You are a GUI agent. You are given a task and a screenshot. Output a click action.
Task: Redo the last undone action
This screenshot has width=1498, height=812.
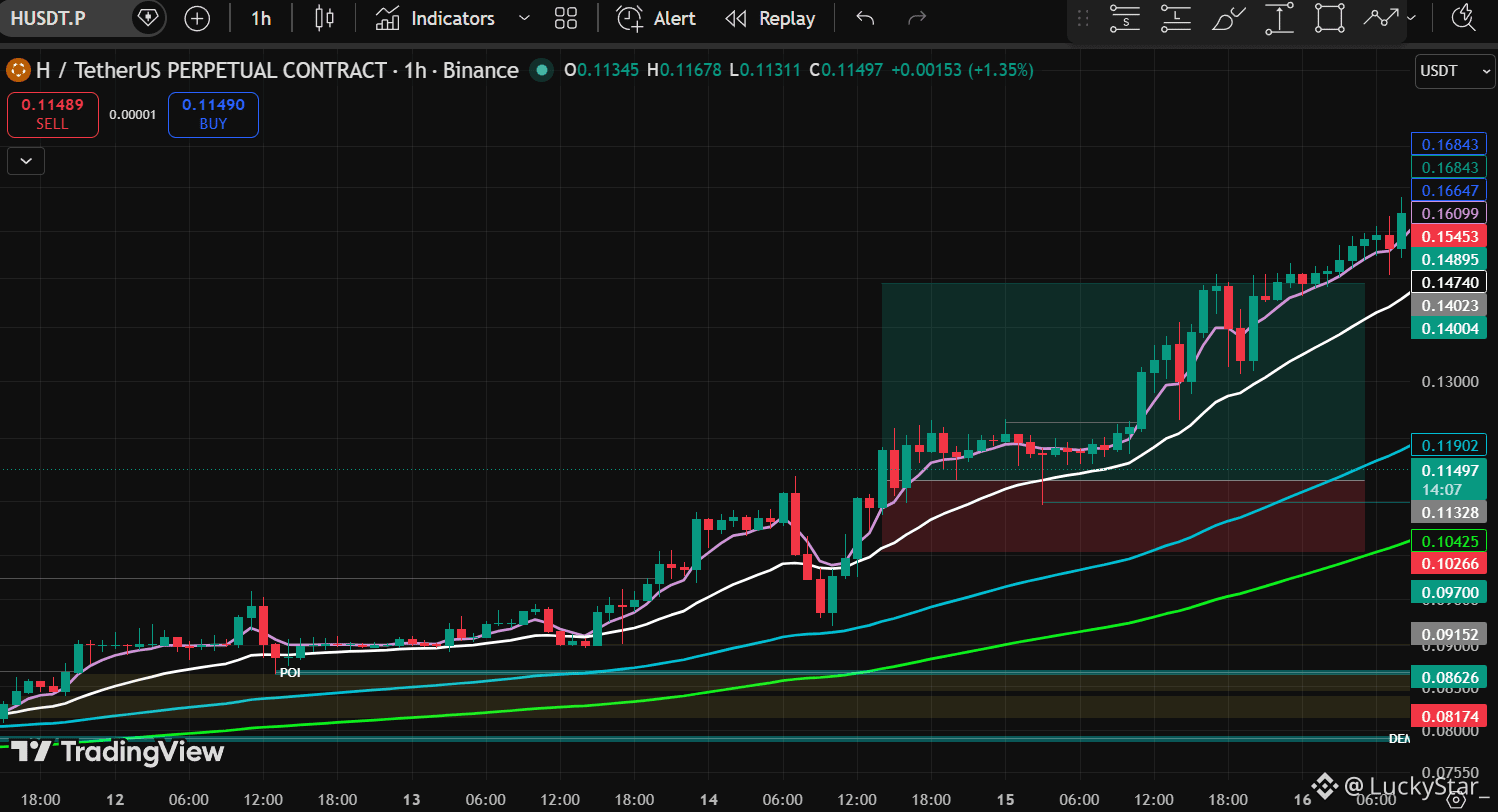tap(915, 18)
